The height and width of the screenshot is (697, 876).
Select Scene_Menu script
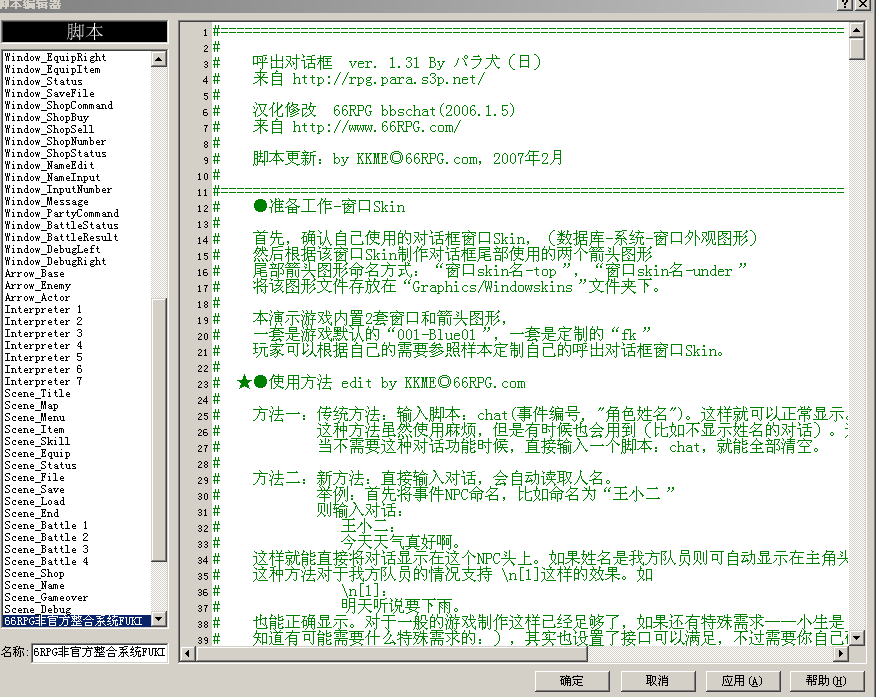pos(35,417)
